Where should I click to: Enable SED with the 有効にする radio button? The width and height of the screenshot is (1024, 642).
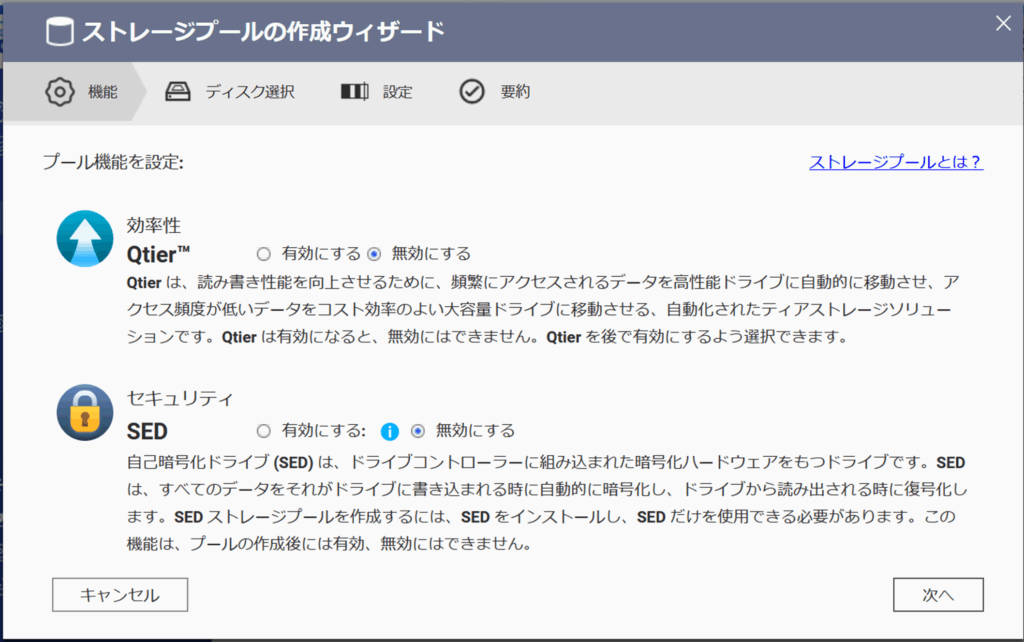pyautogui.click(x=264, y=431)
